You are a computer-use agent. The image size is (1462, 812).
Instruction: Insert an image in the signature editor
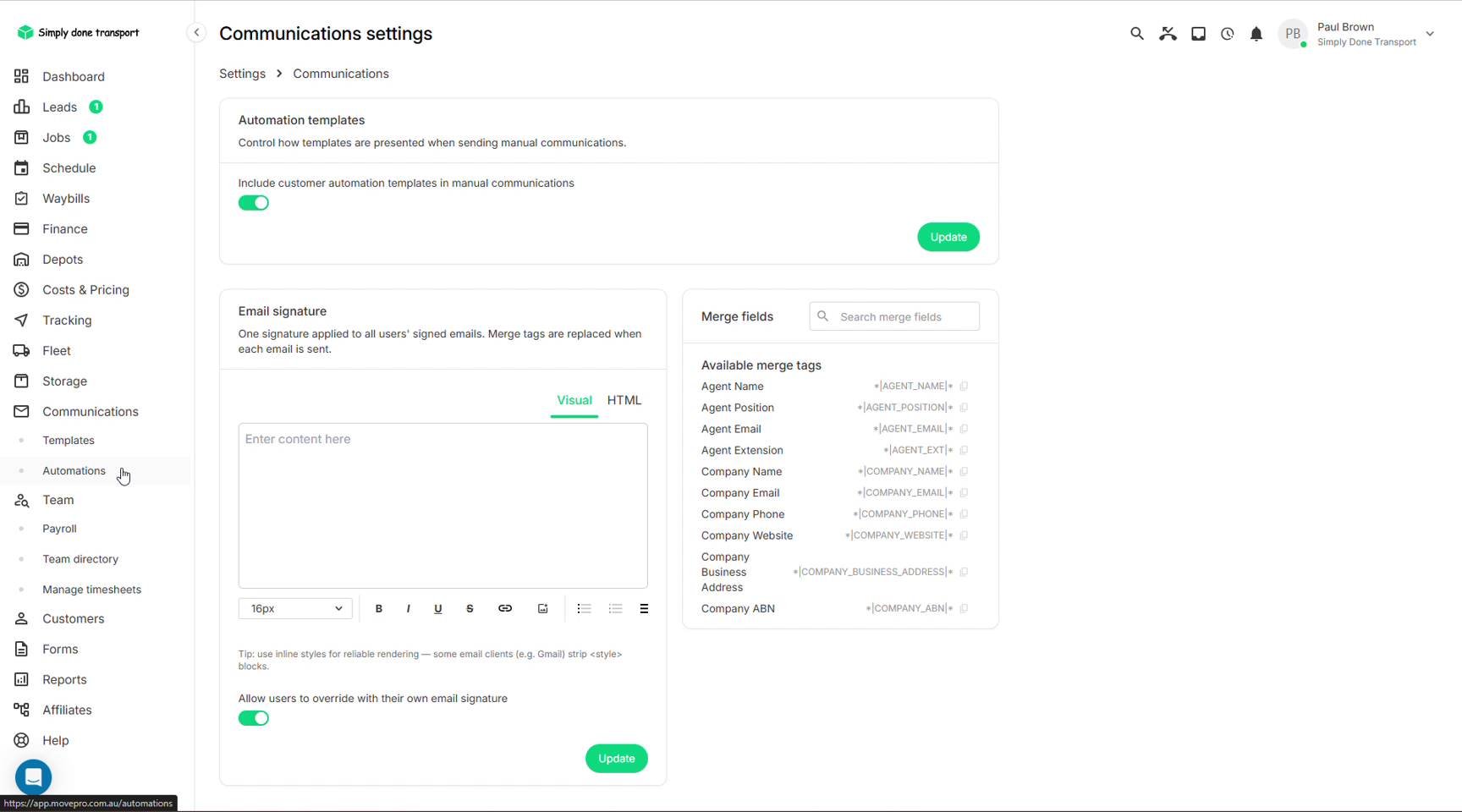[543, 609]
